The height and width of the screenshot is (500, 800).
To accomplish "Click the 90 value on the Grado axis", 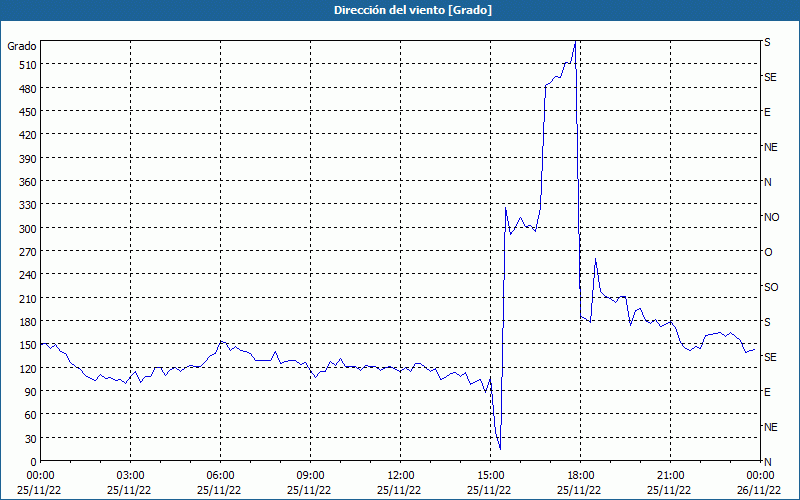I will pyautogui.click(x=31, y=392).
